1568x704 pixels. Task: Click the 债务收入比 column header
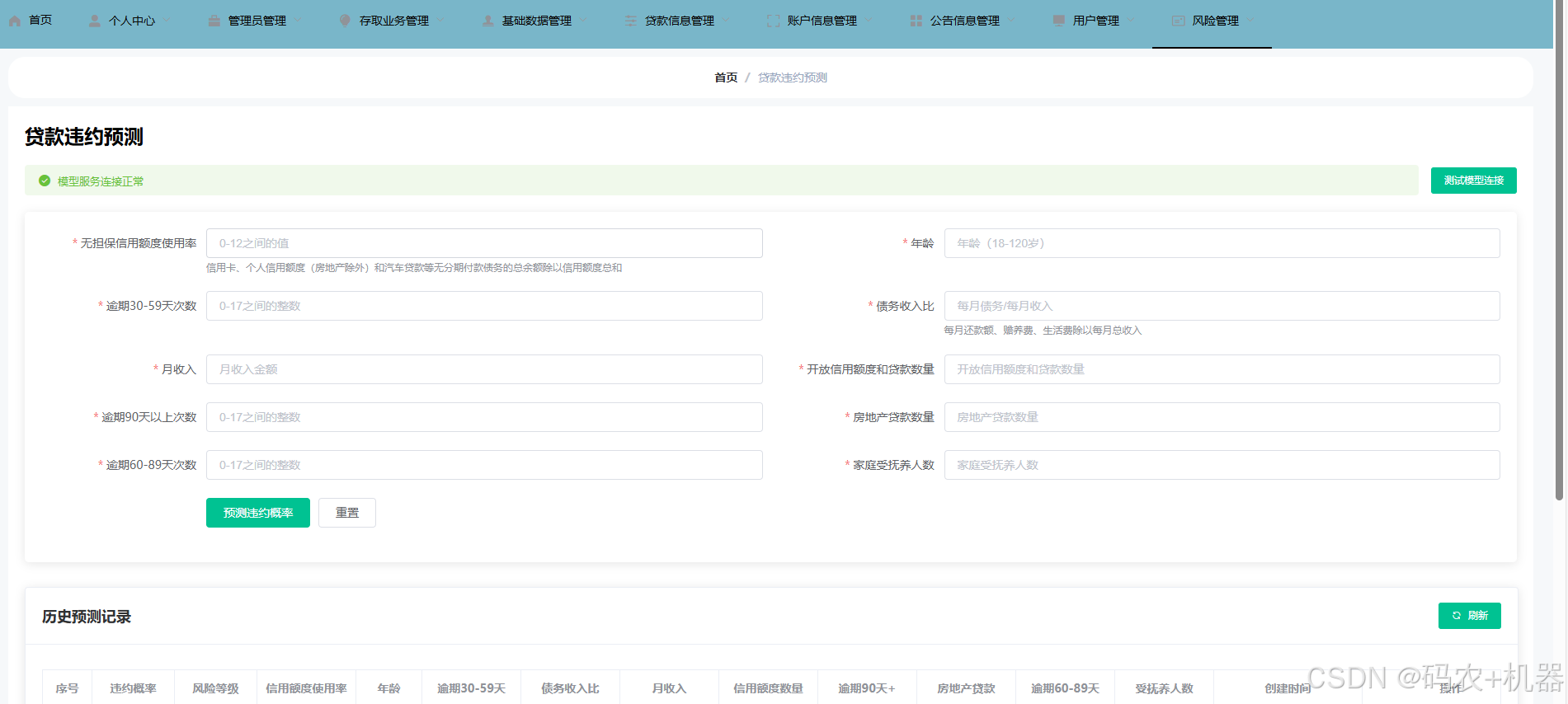click(570, 688)
